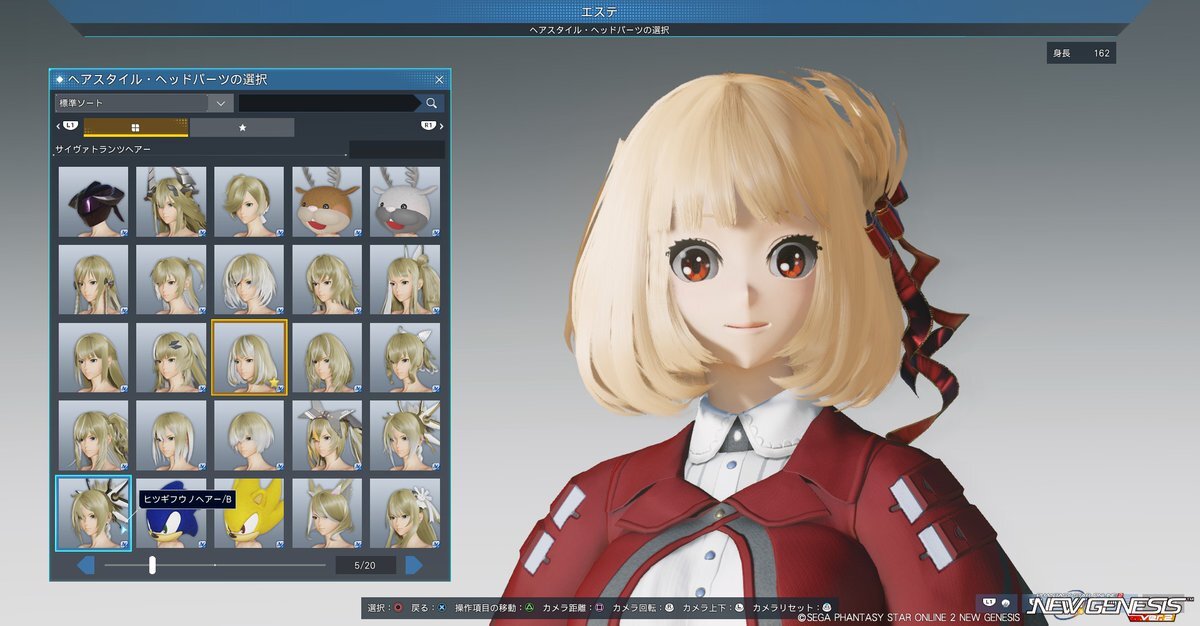Pick the blue Sonic head part

tap(171, 513)
